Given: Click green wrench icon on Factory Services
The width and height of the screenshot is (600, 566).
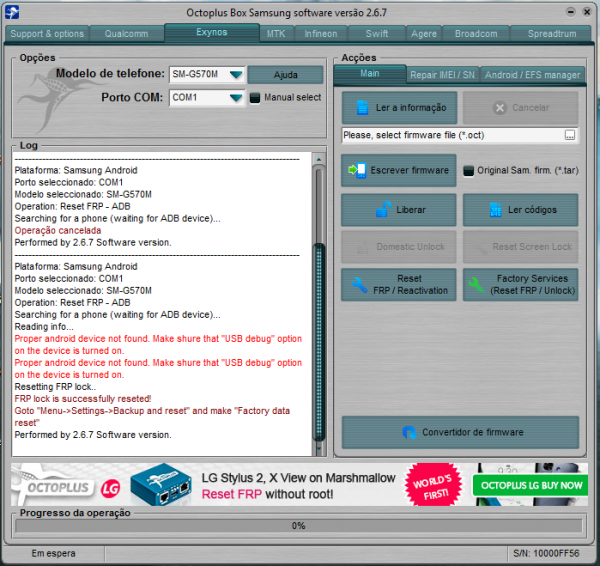Looking at the screenshot, I should pos(476,285).
